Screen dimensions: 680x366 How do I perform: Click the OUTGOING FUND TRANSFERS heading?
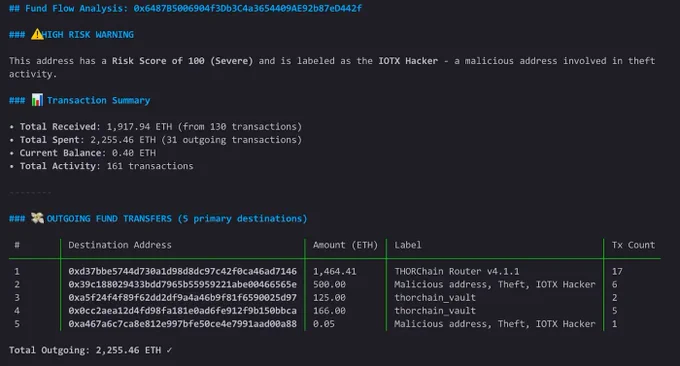point(177,219)
